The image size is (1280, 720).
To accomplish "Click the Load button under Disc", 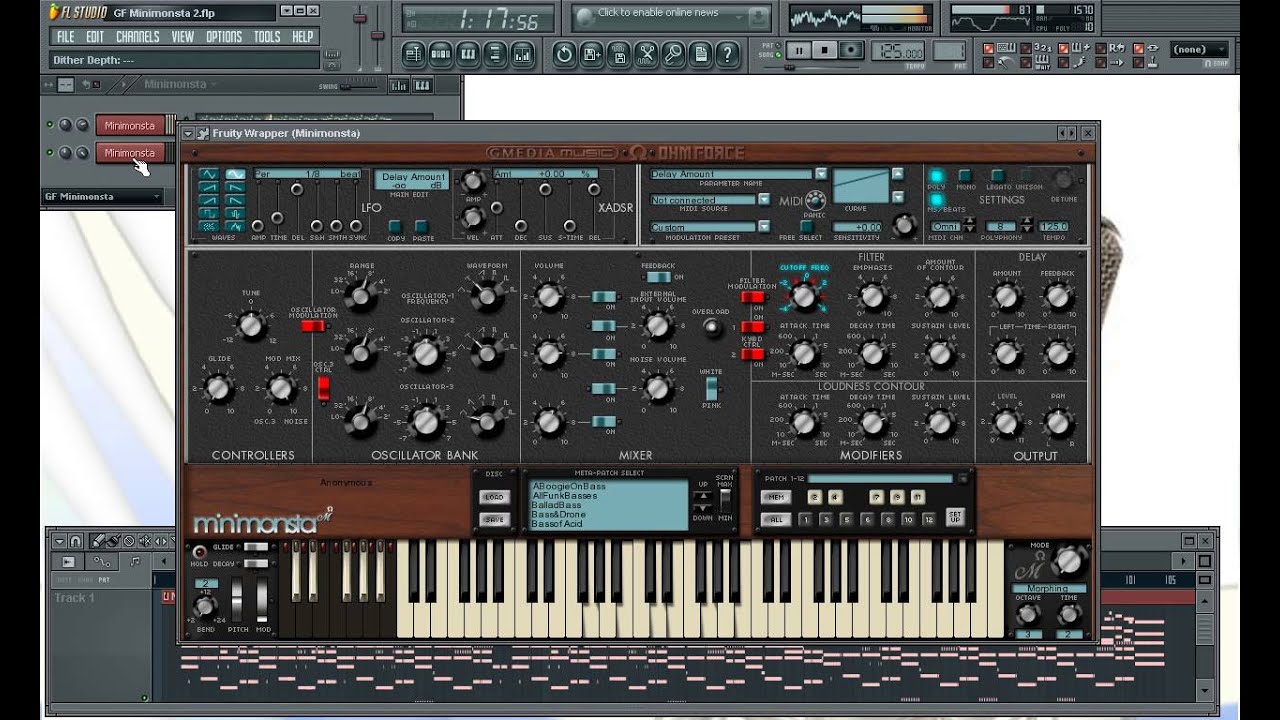I will pyautogui.click(x=494, y=496).
